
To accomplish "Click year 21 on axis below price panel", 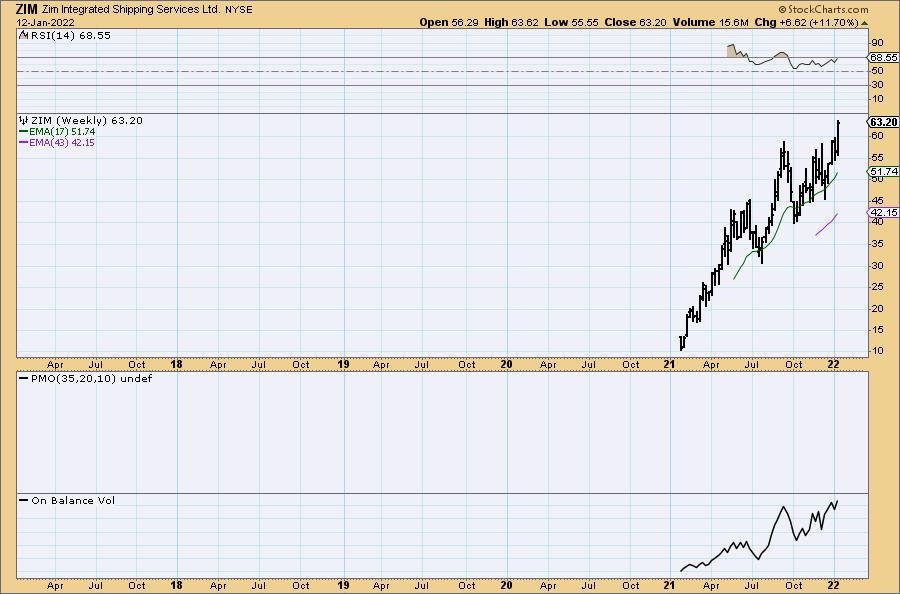I will pos(669,364).
